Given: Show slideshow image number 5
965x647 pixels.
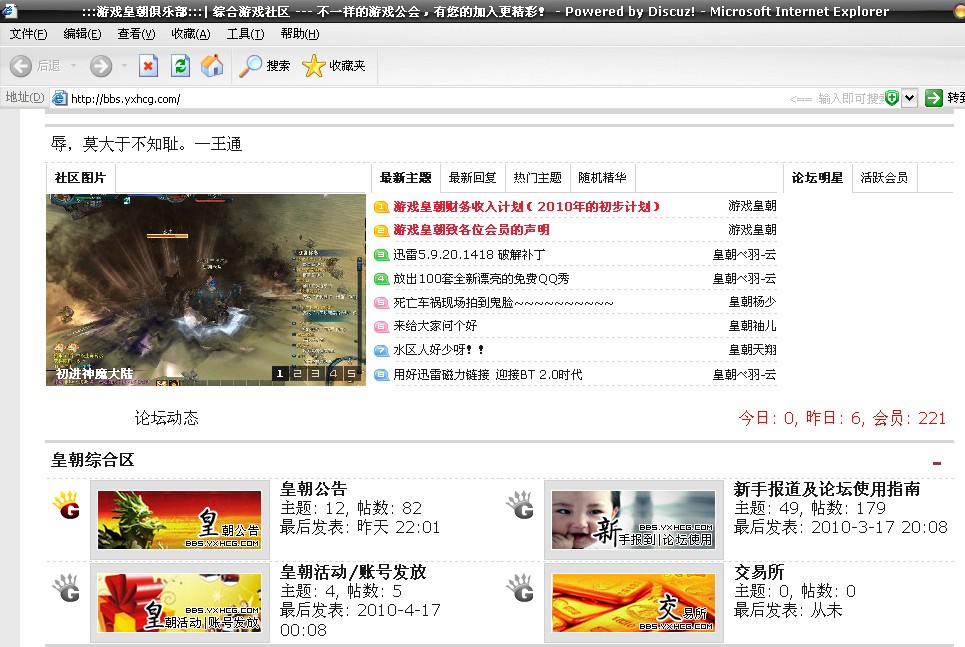Looking at the screenshot, I should (x=351, y=373).
